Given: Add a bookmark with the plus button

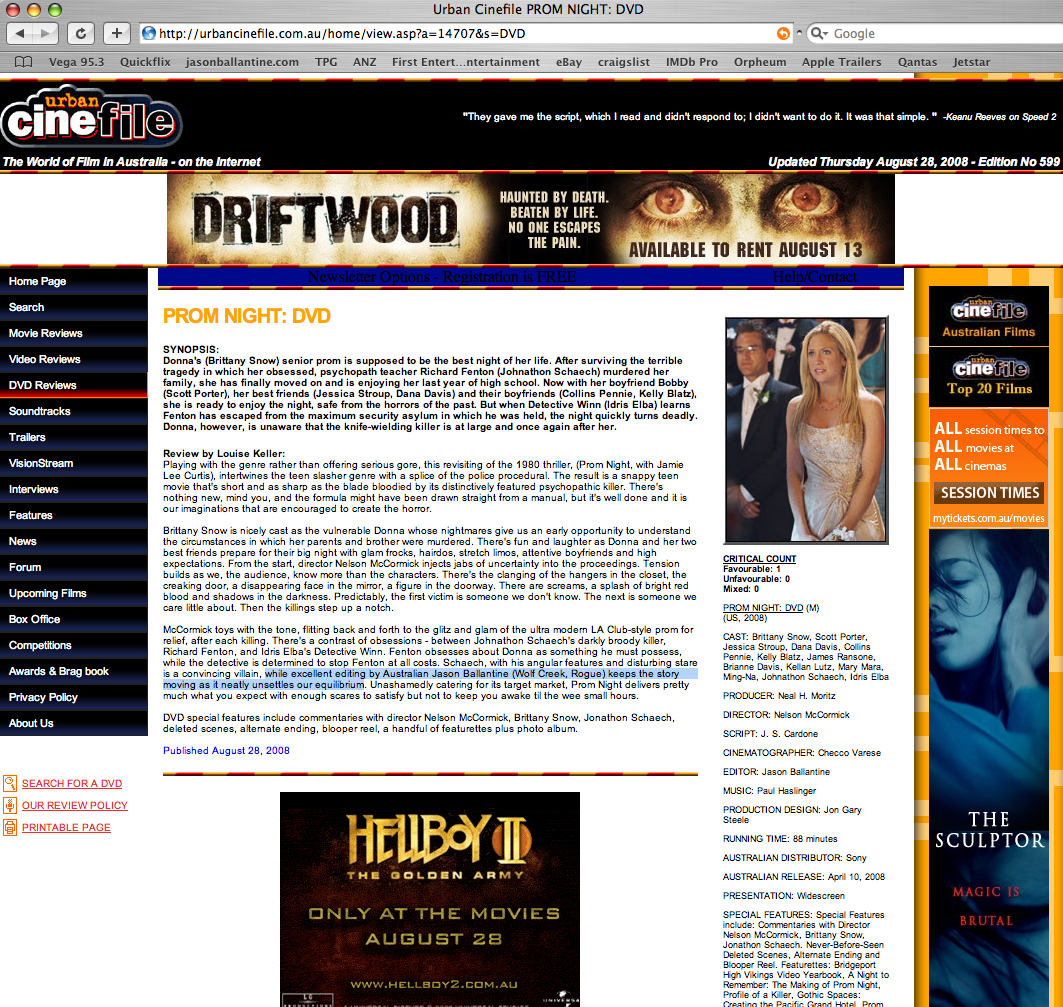Looking at the screenshot, I should (117, 33).
